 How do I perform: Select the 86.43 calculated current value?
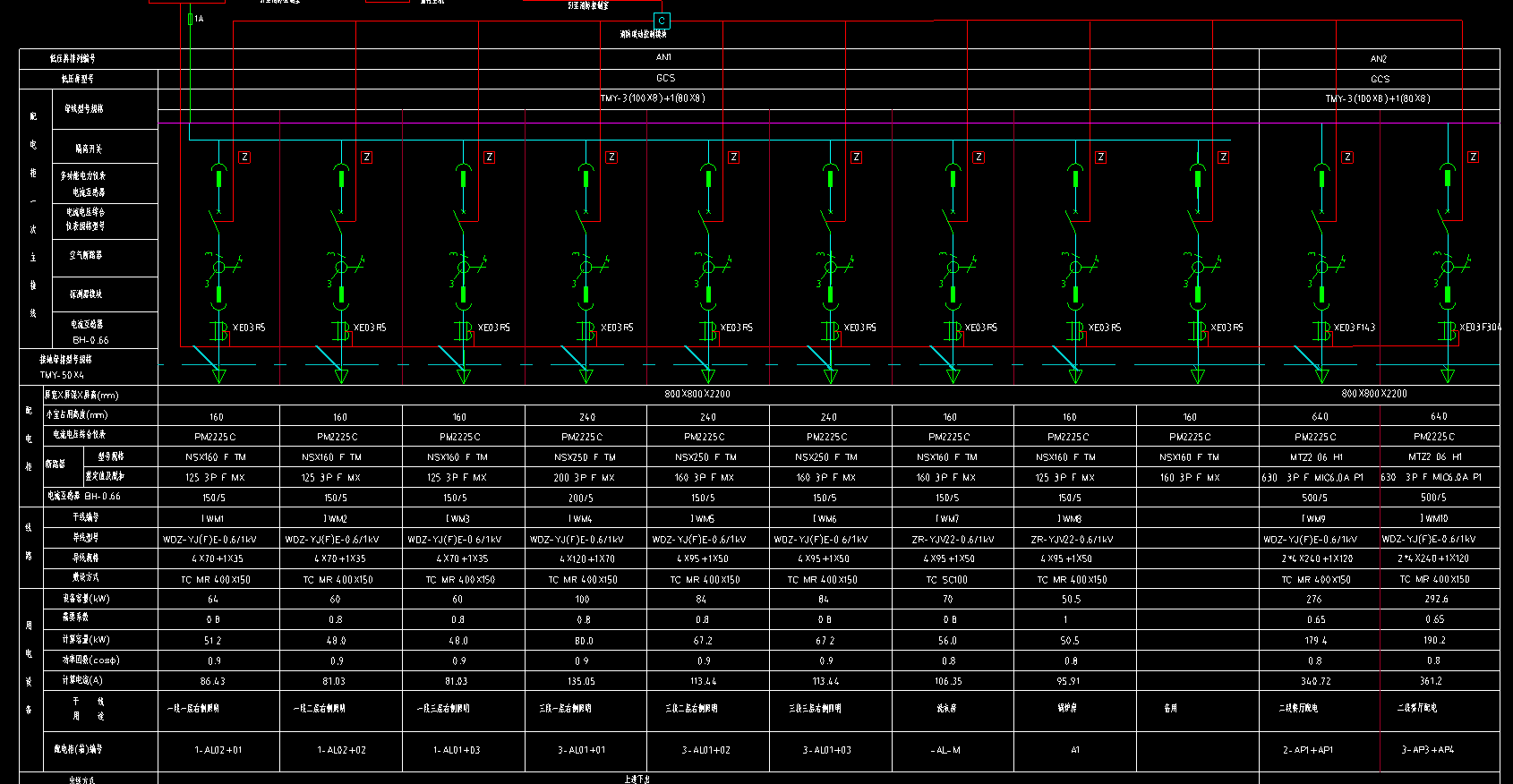tap(213, 682)
